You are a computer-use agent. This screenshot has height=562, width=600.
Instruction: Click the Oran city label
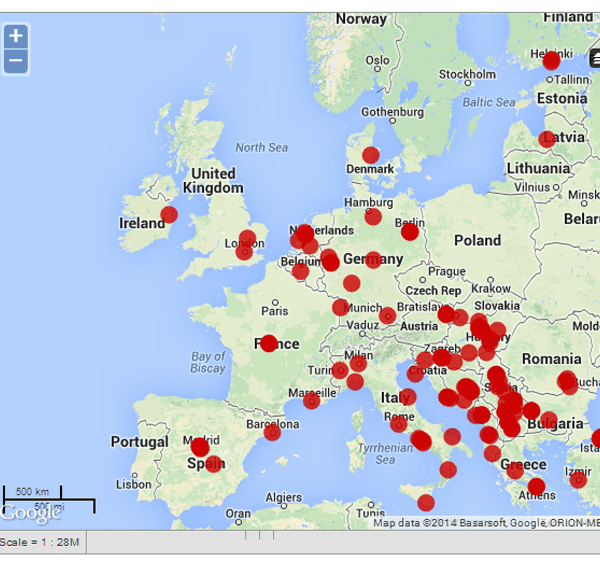[238, 513]
